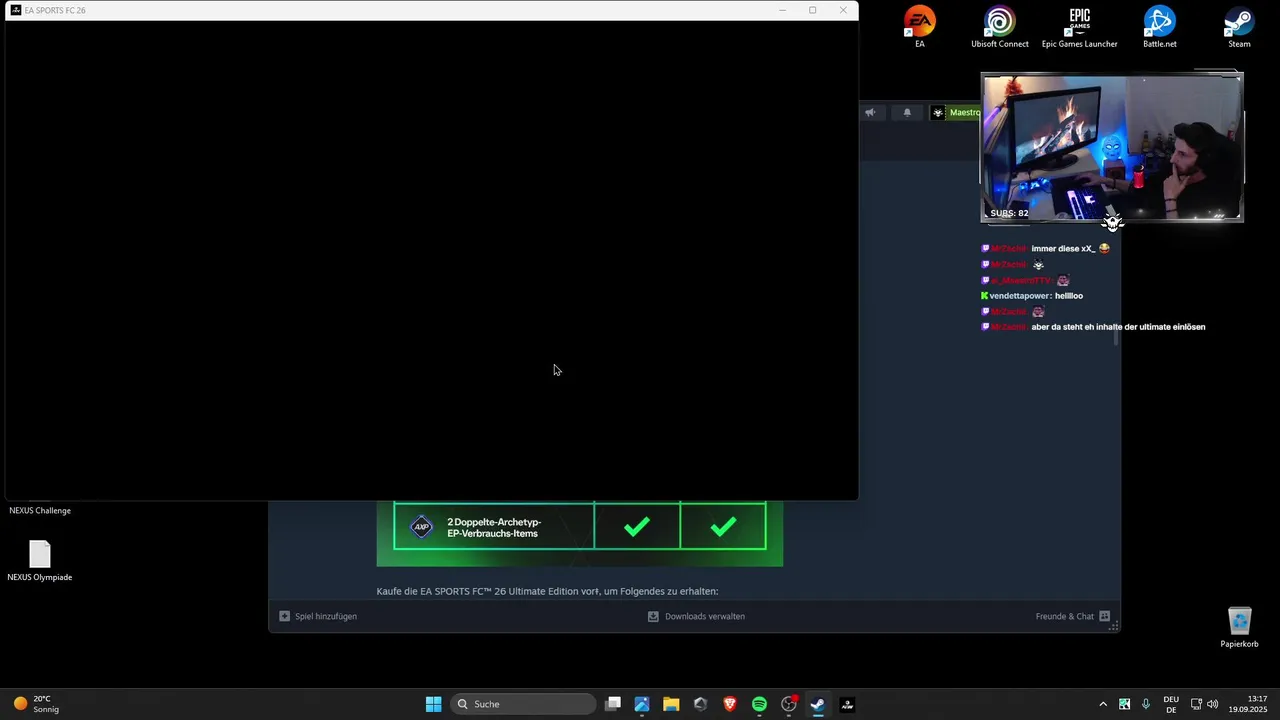Open the Steam desktop shortcut

[1239, 26]
